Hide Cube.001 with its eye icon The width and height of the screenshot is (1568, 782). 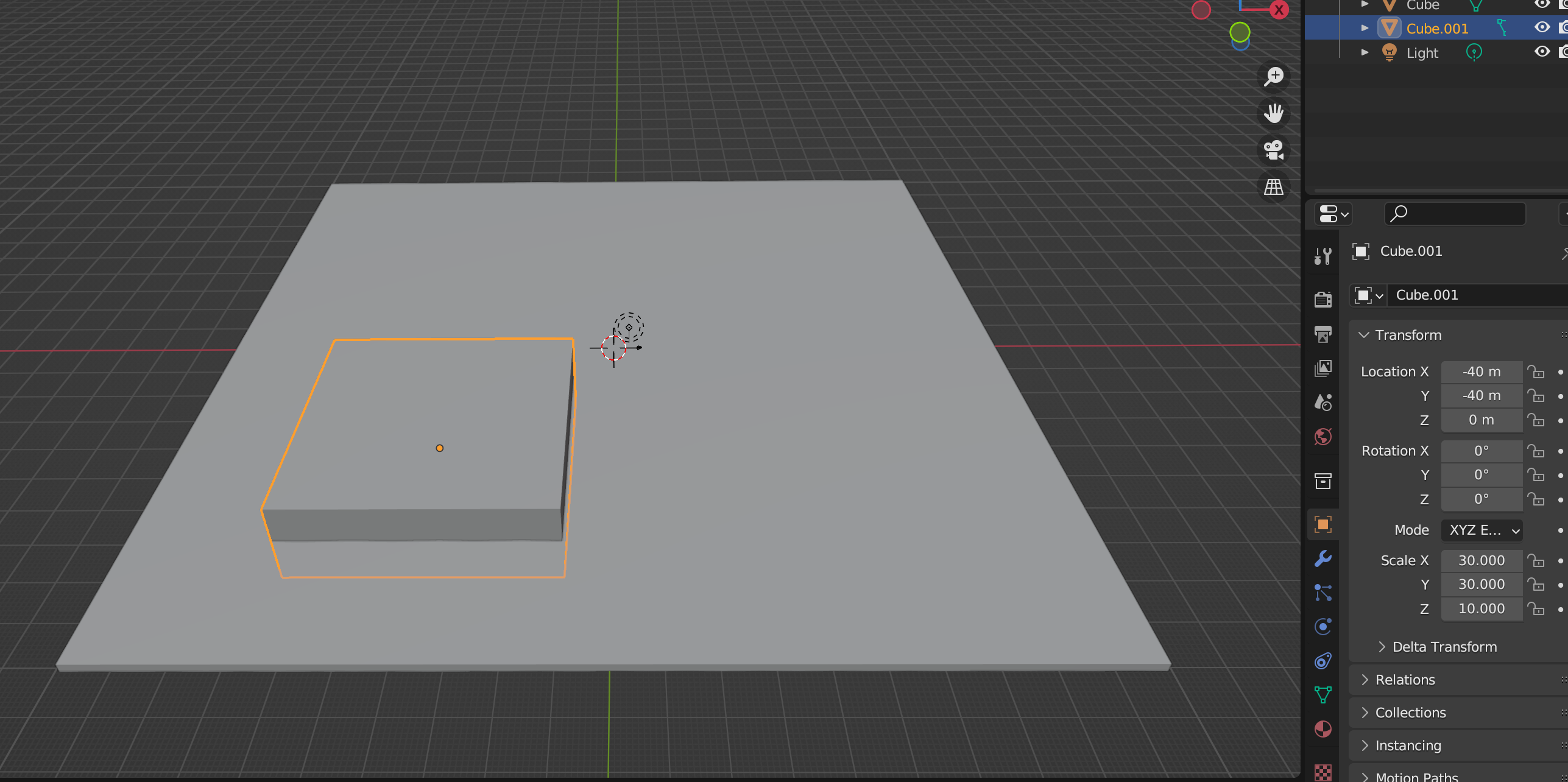[1542, 27]
